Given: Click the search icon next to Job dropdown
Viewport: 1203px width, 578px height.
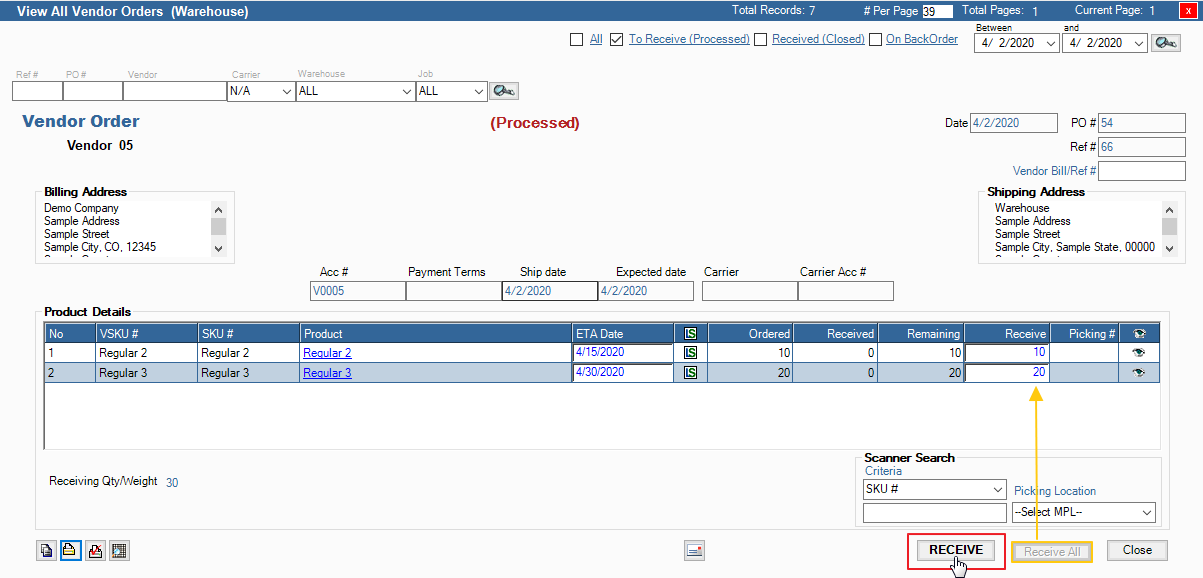Looking at the screenshot, I should [503, 91].
